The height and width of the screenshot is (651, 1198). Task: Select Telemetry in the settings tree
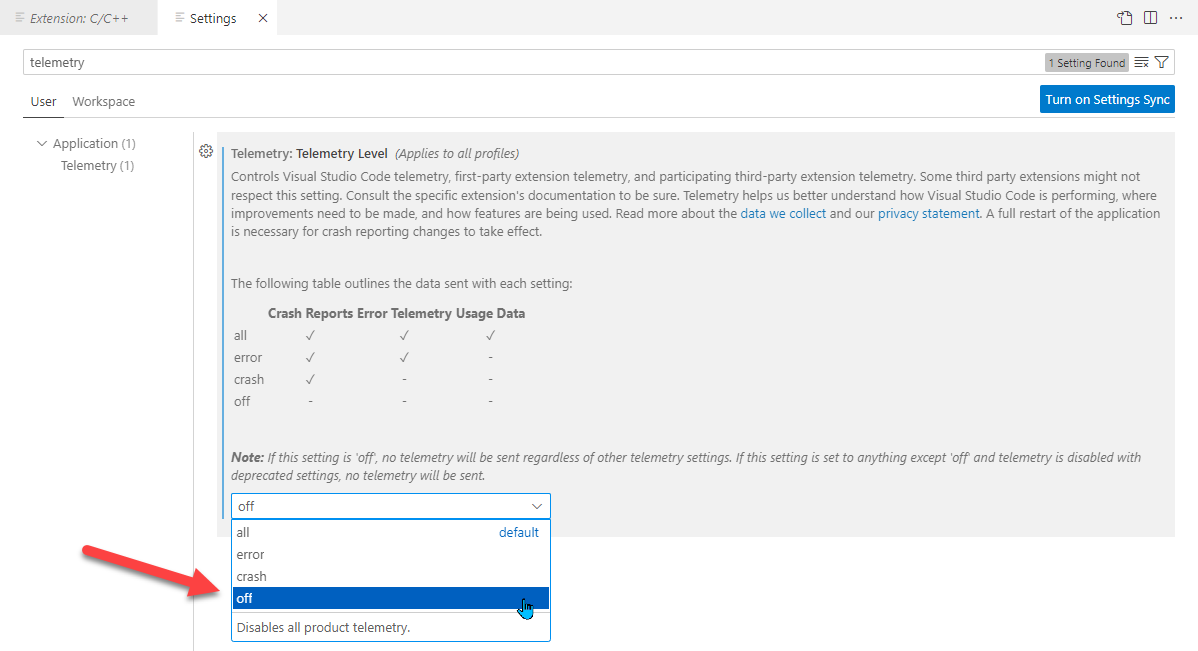97,166
